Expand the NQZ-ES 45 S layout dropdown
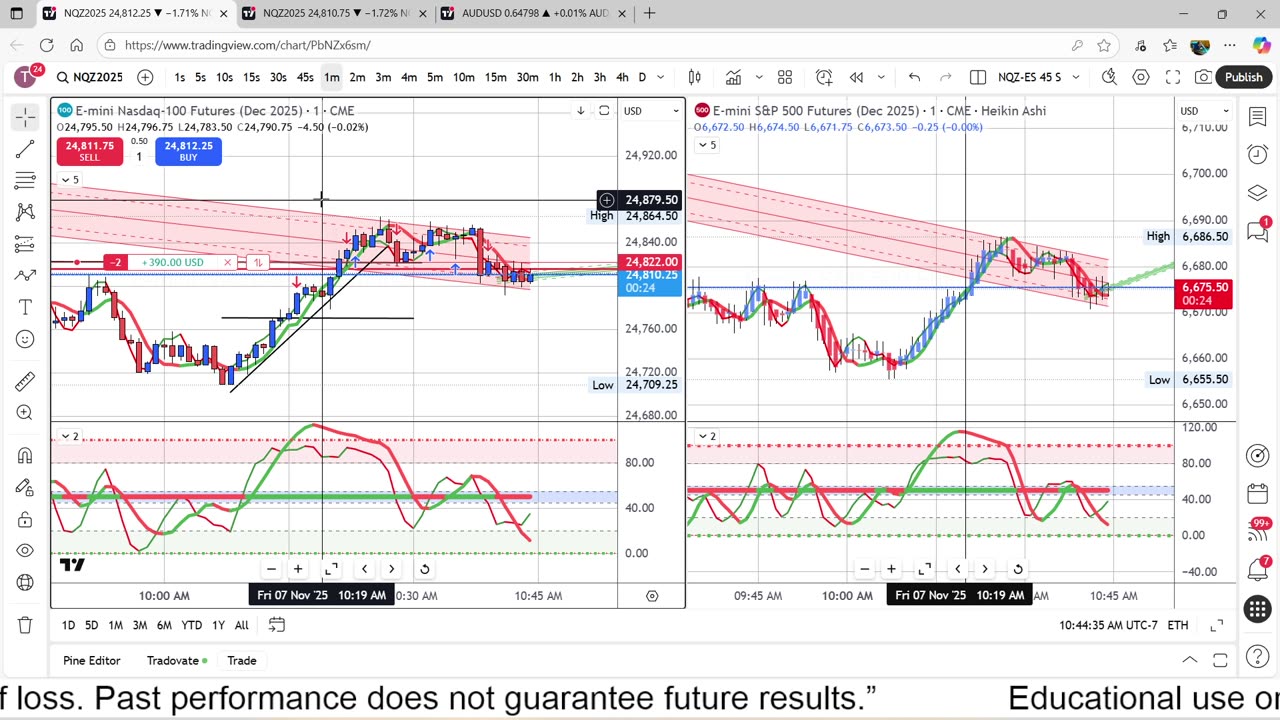This screenshot has height=720, width=1280. pyautogui.click(x=1077, y=77)
